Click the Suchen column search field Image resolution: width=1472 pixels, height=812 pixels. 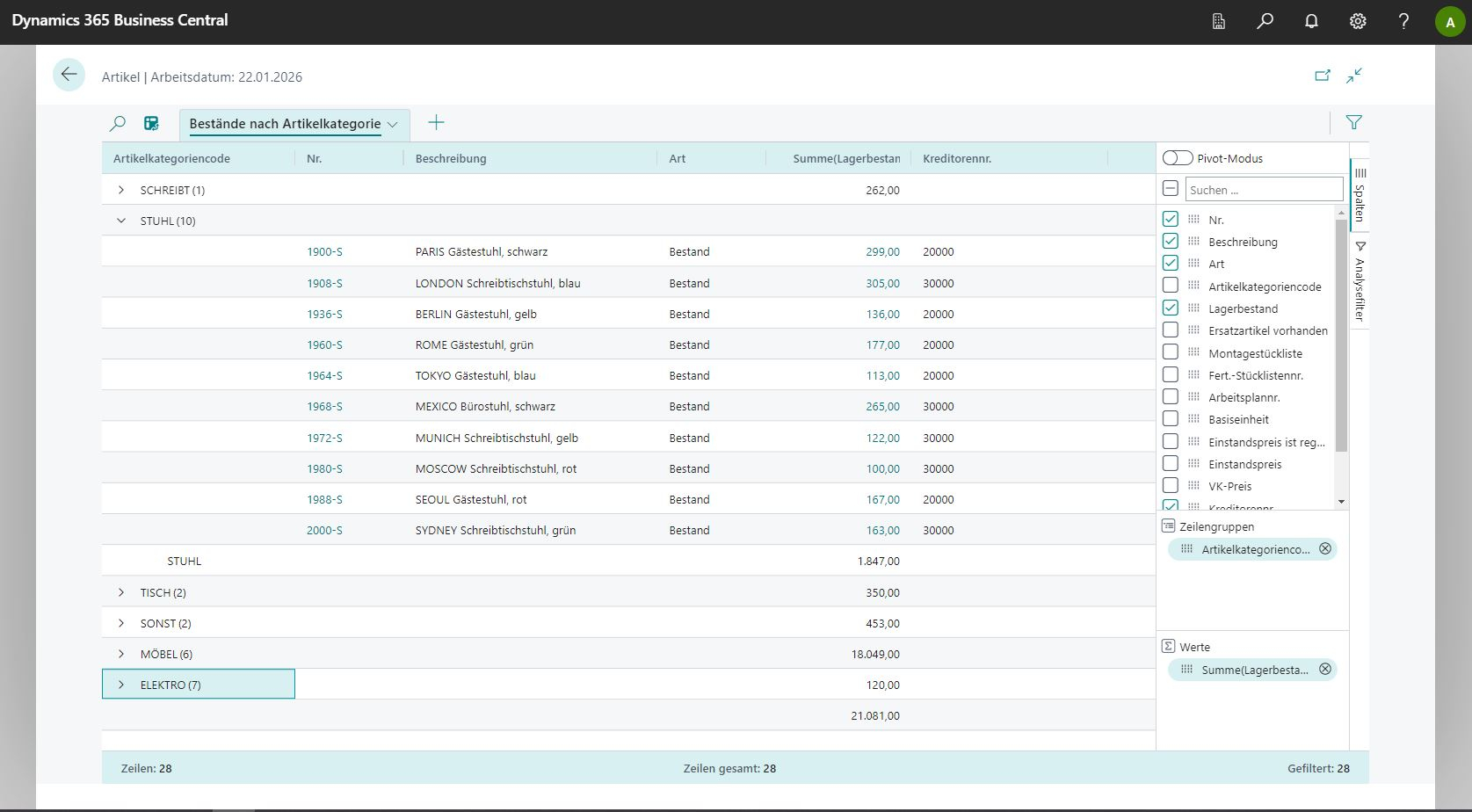1263,190
